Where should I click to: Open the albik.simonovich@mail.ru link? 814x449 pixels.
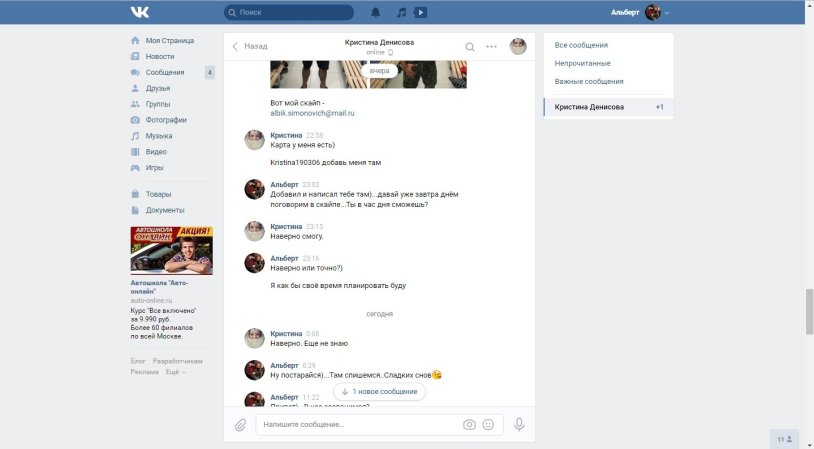coord(312,113)
